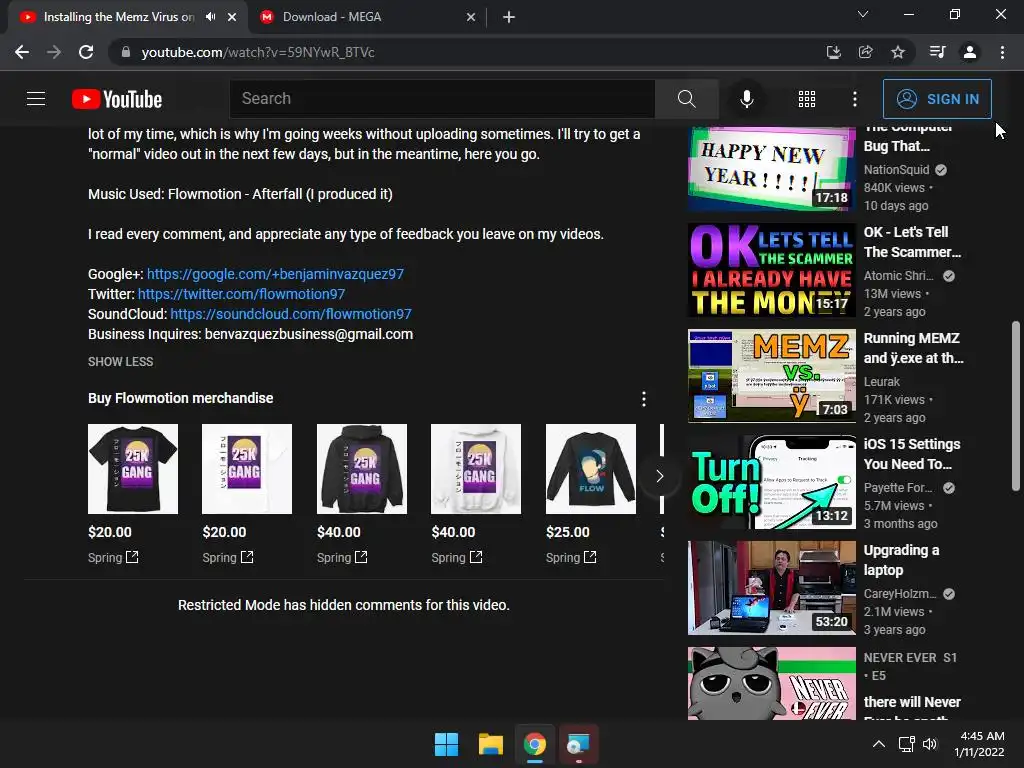The width and height of the screenshot is (1024, 768).
Task: Open the Never Ever Jigglypuff thumbnail
Action: pos(772,683)
